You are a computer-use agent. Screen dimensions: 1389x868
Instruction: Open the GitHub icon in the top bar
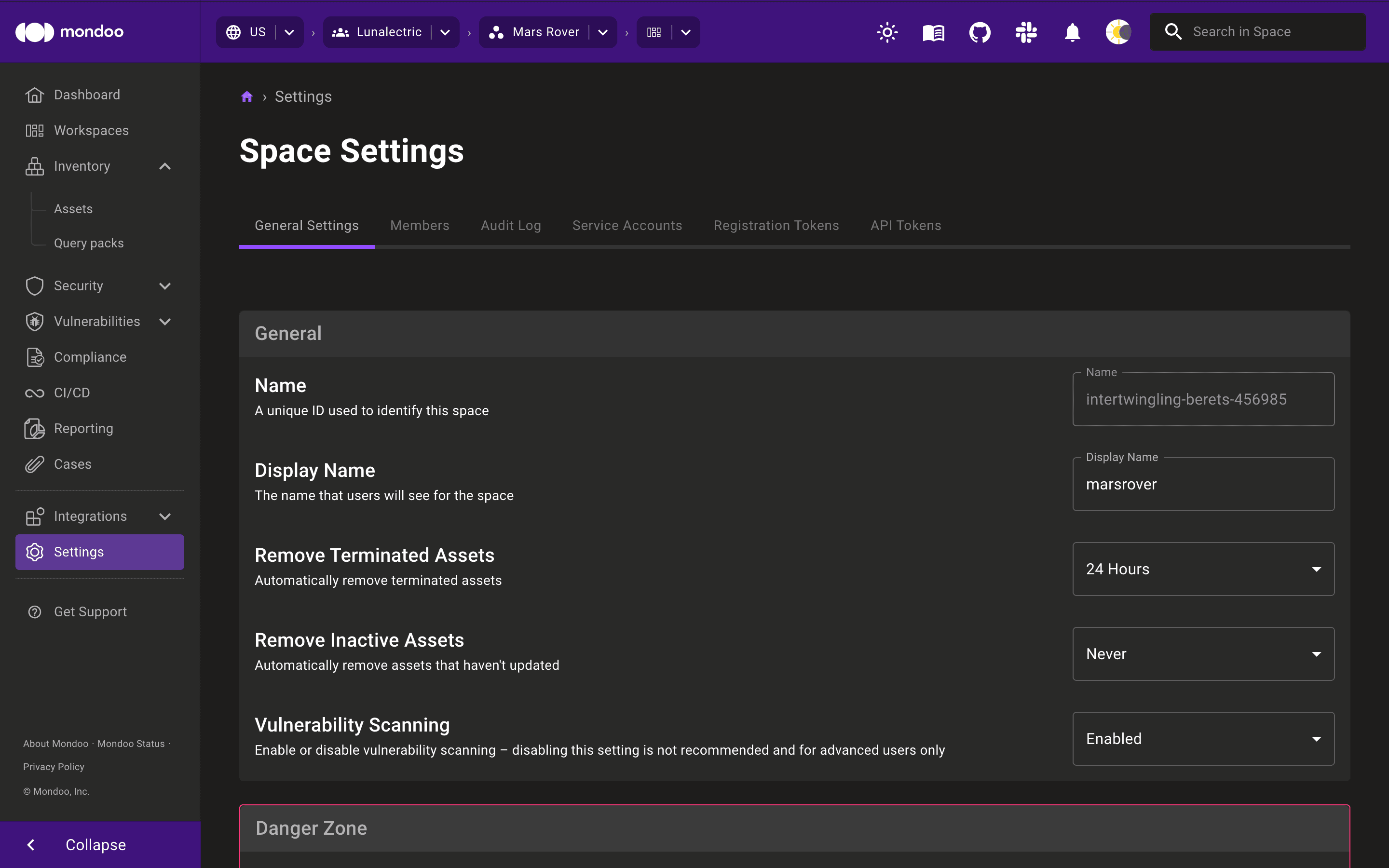(979, 32)
